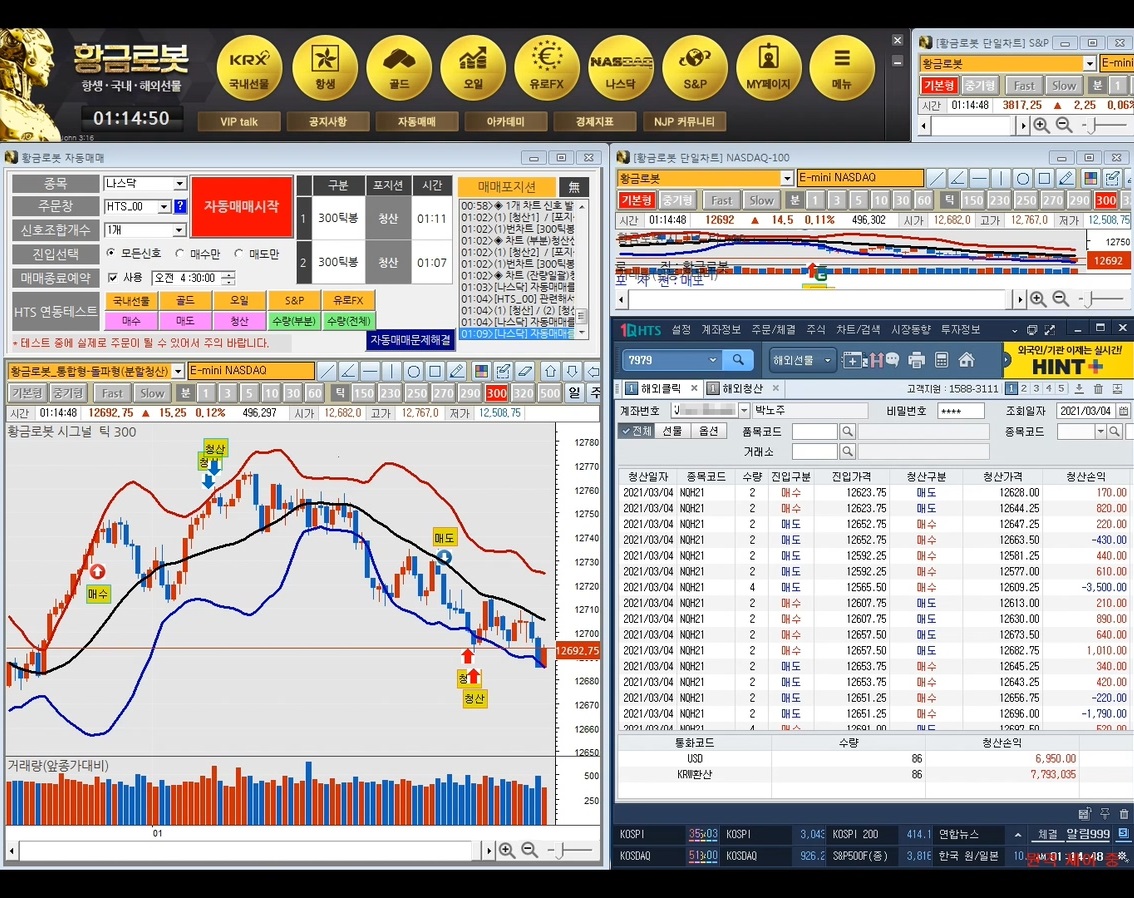Select horizontal line tool in main chart toolbar
Screen dimensions: 1134x898
pyautogui.click(x=370, y=372)
